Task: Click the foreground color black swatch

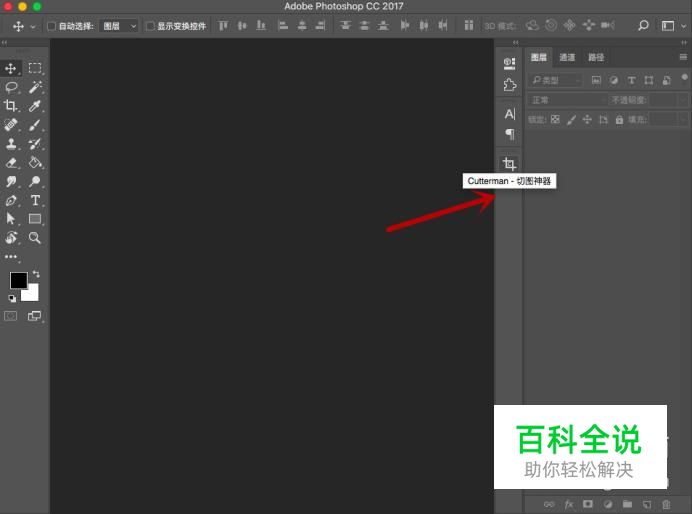Action: 19,280
